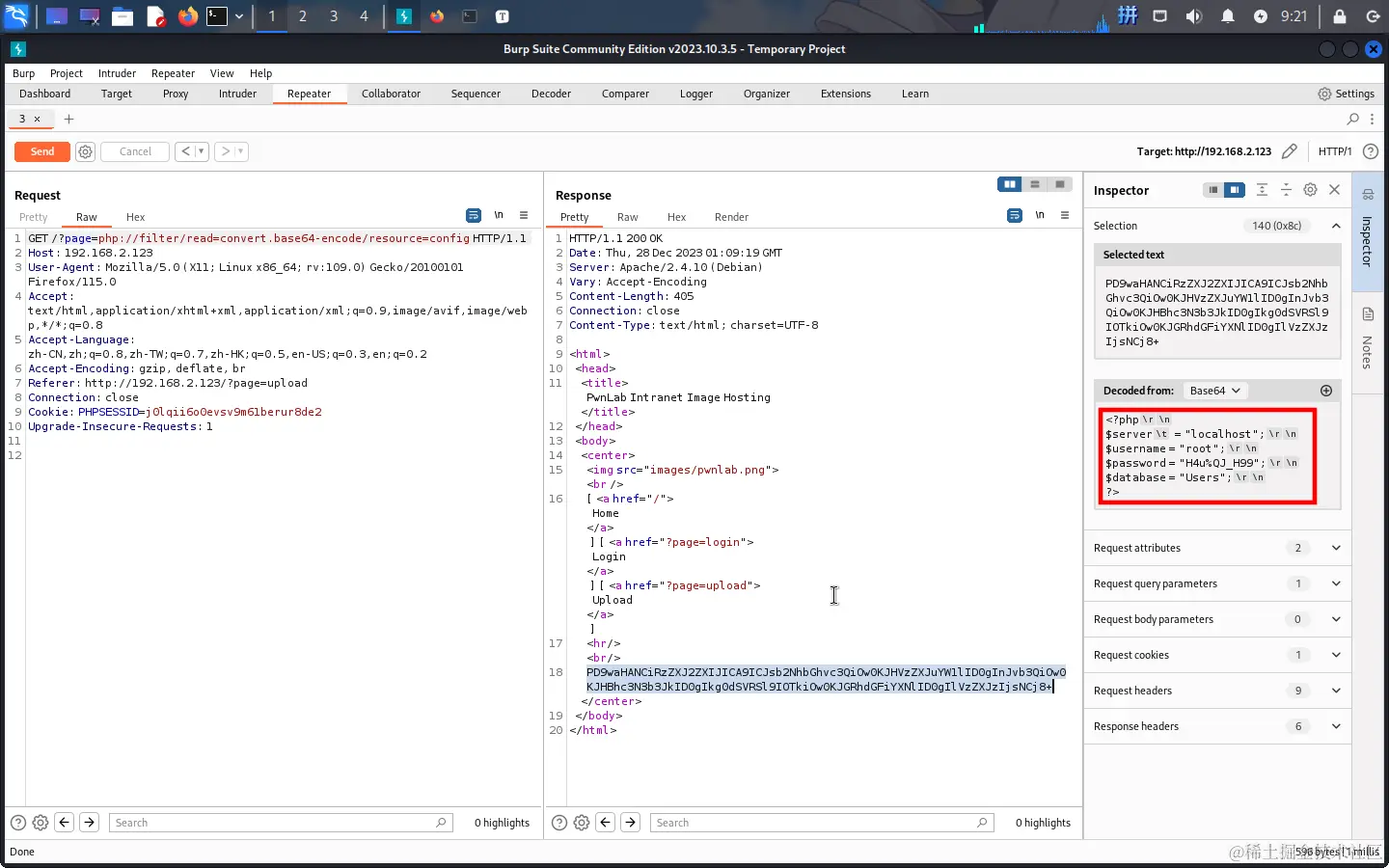Close the Inspector panel
Image resolution: width=1389 pixels, height=868 pixels.
pyautogui.click(x=1335, y=190)
